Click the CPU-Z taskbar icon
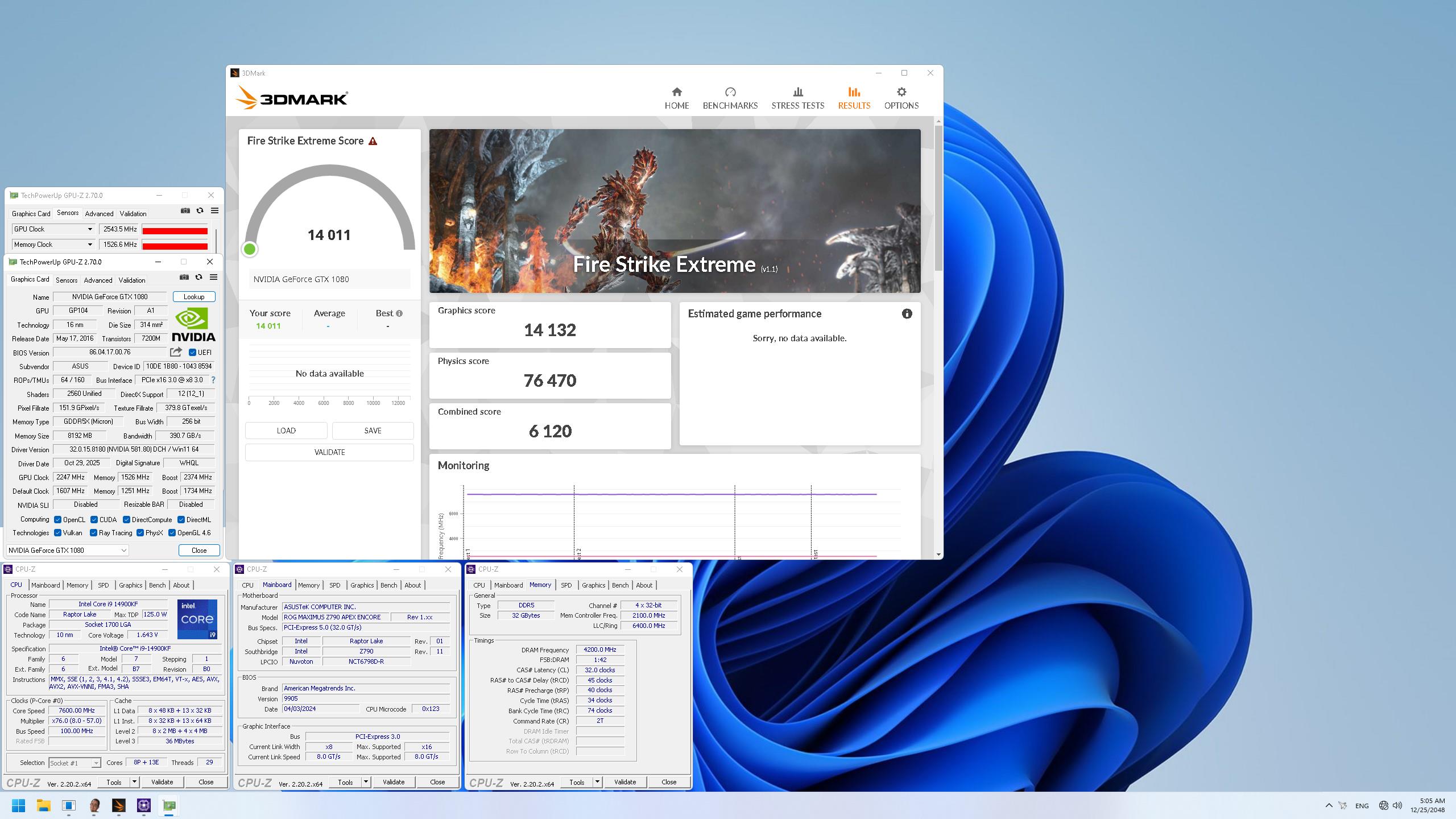This screenshot has width=1456, height=819. [x=143, y=805]
